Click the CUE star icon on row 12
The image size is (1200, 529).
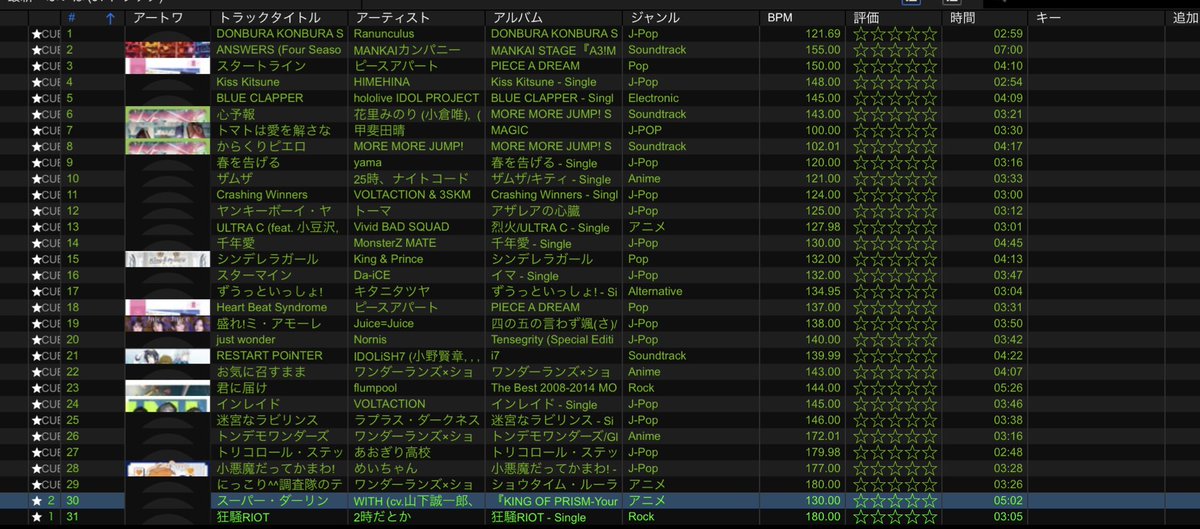(37, 211)
